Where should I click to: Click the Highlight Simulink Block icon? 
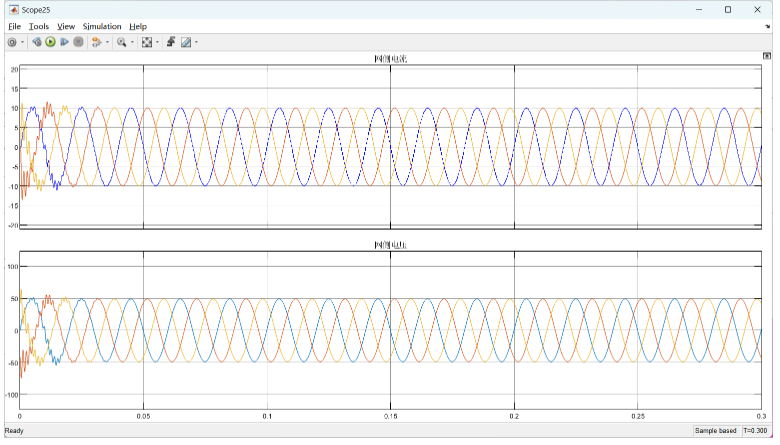96,43
